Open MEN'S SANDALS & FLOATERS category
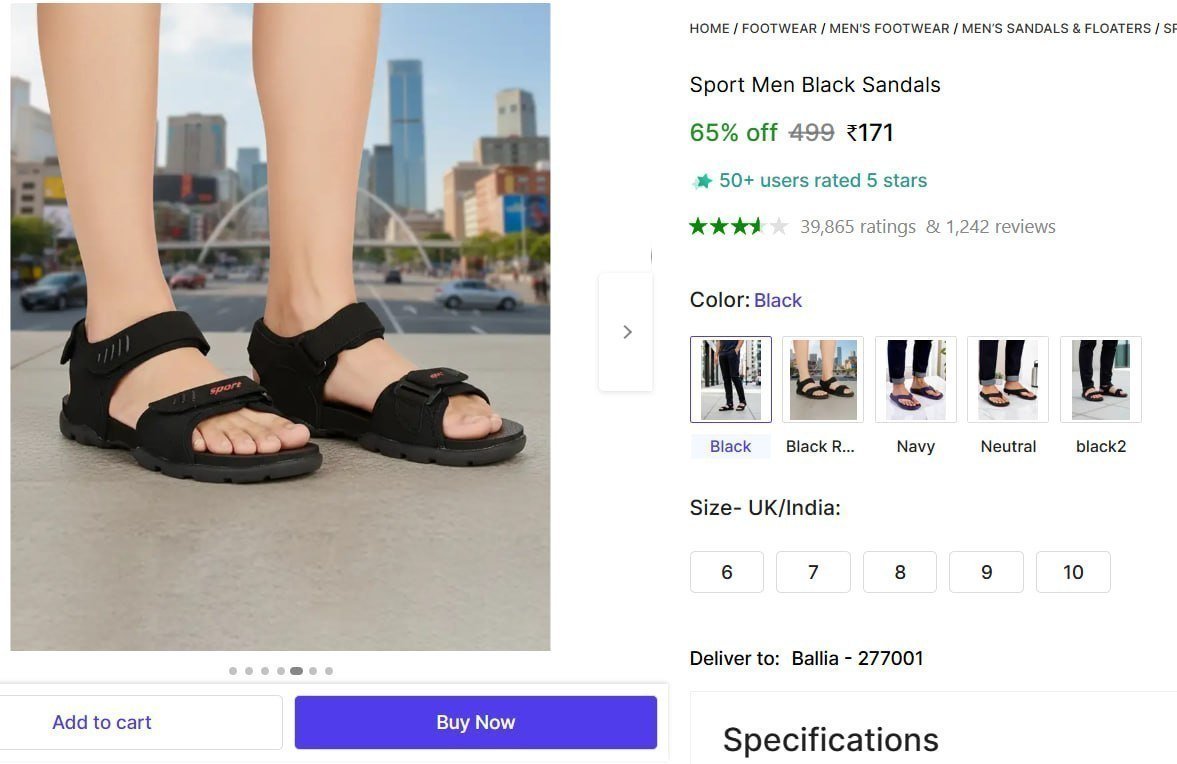 (1057, 28)
